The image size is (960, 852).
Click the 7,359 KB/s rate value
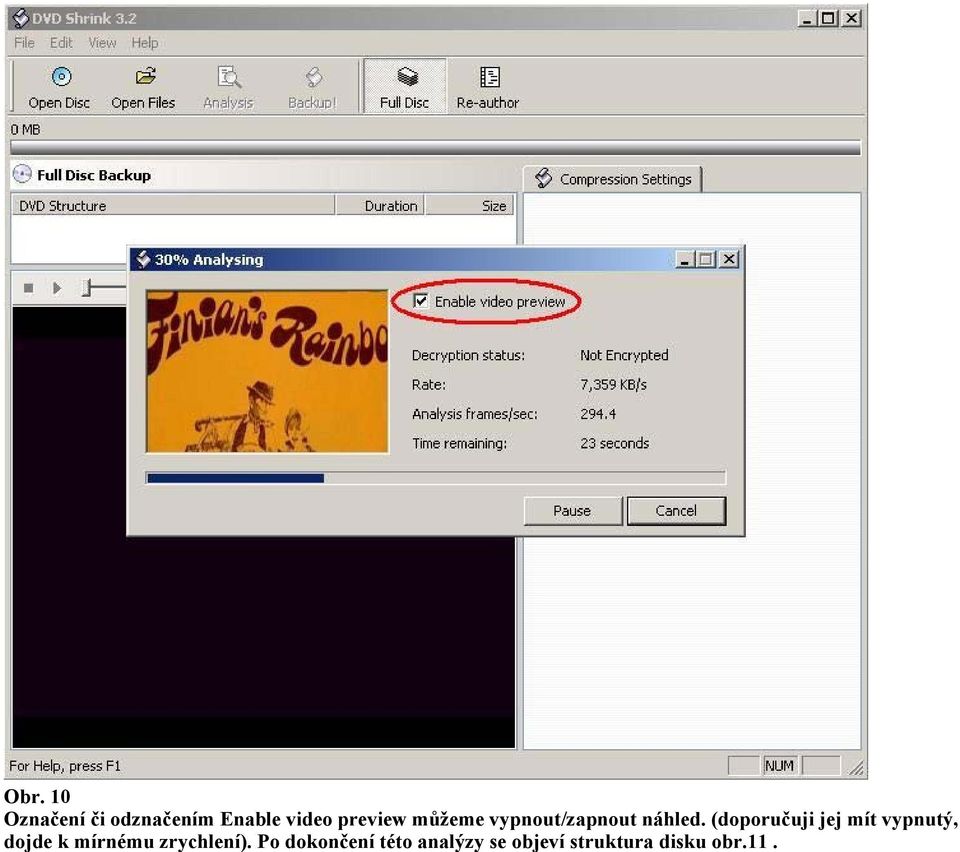[613, 384]
